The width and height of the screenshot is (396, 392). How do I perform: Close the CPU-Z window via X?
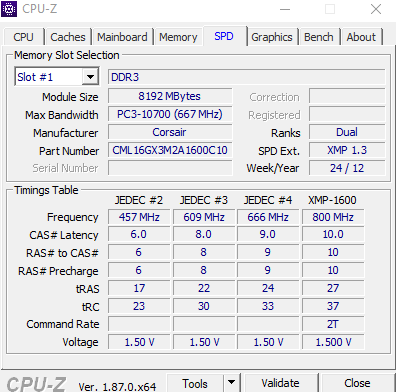pos(376,9)
